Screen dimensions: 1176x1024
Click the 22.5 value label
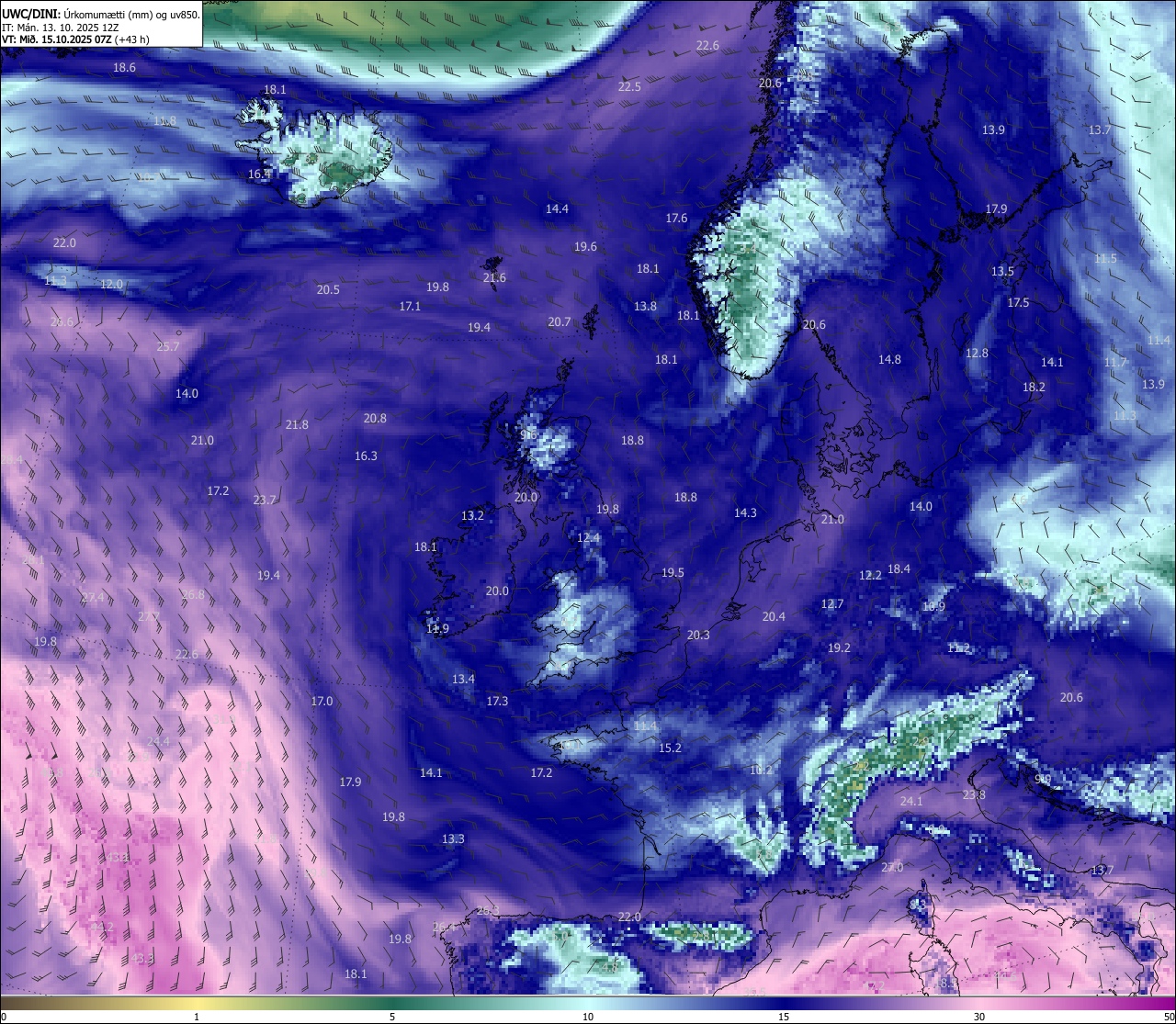click(629, 87)
